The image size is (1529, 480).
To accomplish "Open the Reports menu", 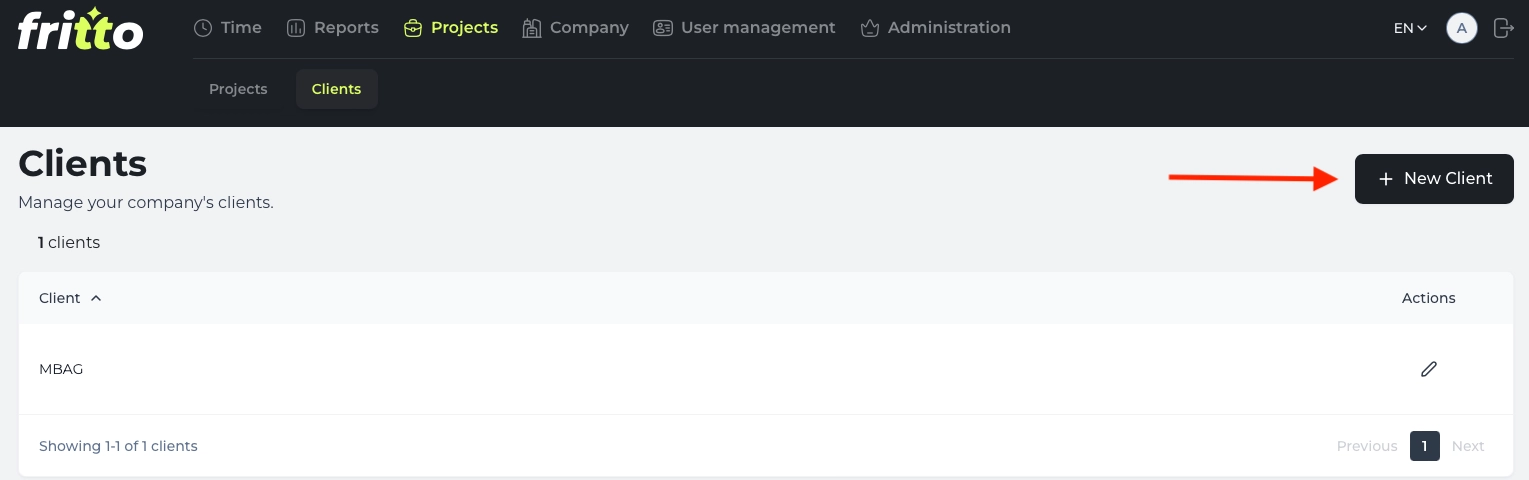I will [x=333, y=28].
